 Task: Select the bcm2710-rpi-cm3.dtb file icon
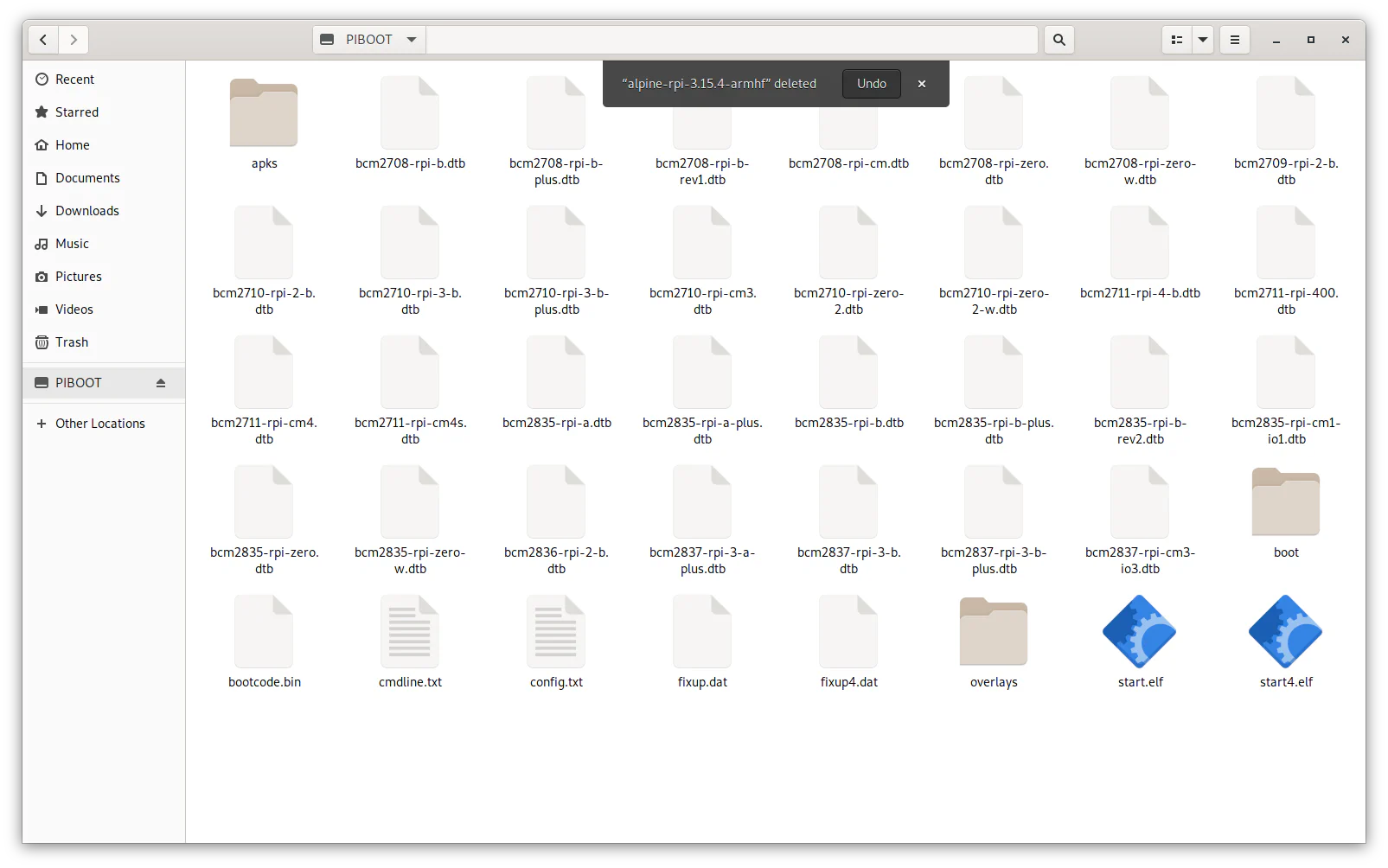tap(702, 242)
